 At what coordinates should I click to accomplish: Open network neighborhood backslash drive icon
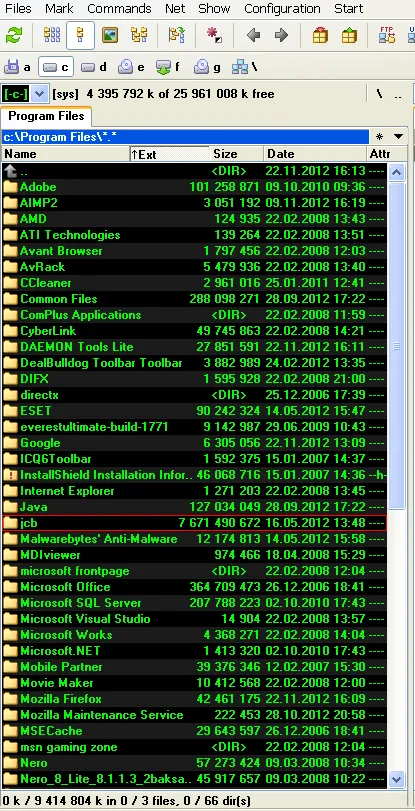point(245,67)
